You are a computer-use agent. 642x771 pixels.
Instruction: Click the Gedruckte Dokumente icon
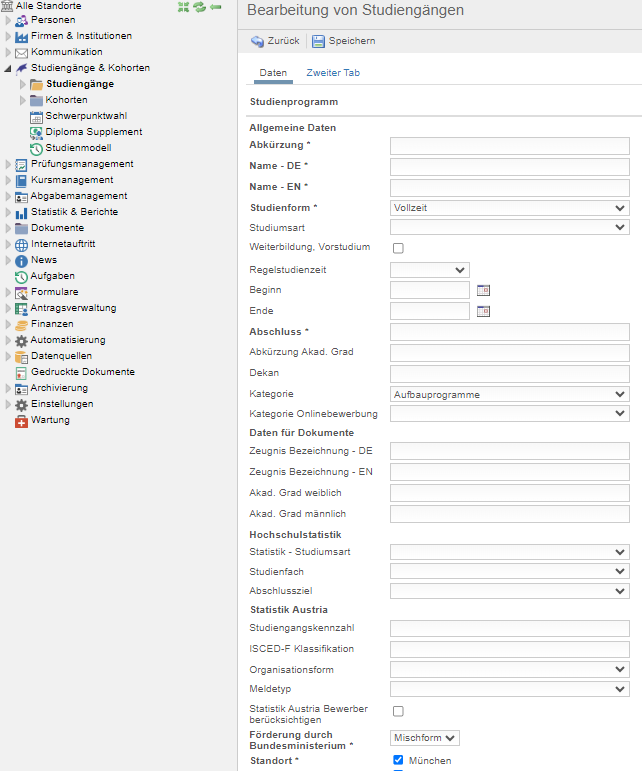tap(21, 373)
